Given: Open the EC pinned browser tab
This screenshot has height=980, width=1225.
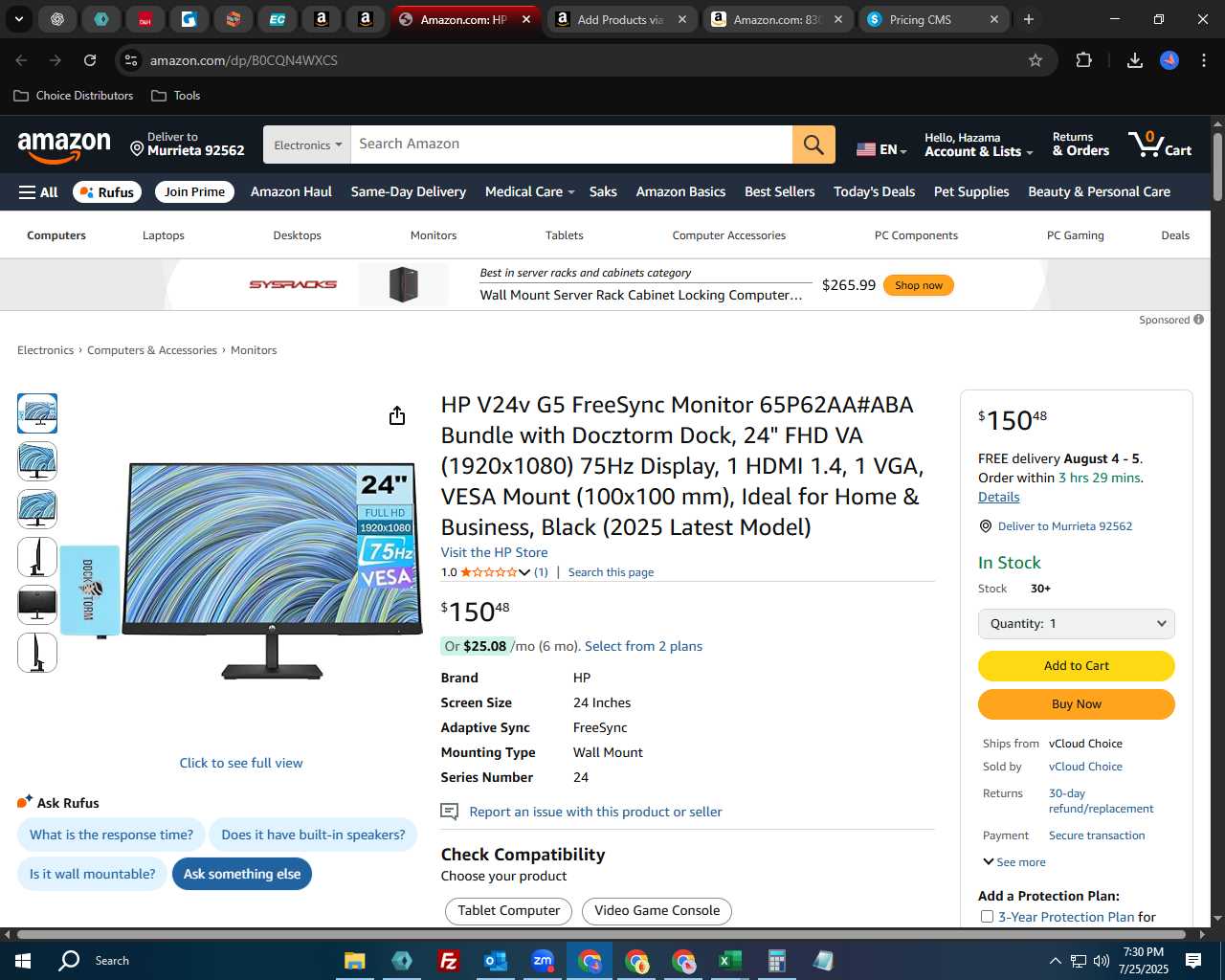Looking at the screenshot, I should pos(278,19).
